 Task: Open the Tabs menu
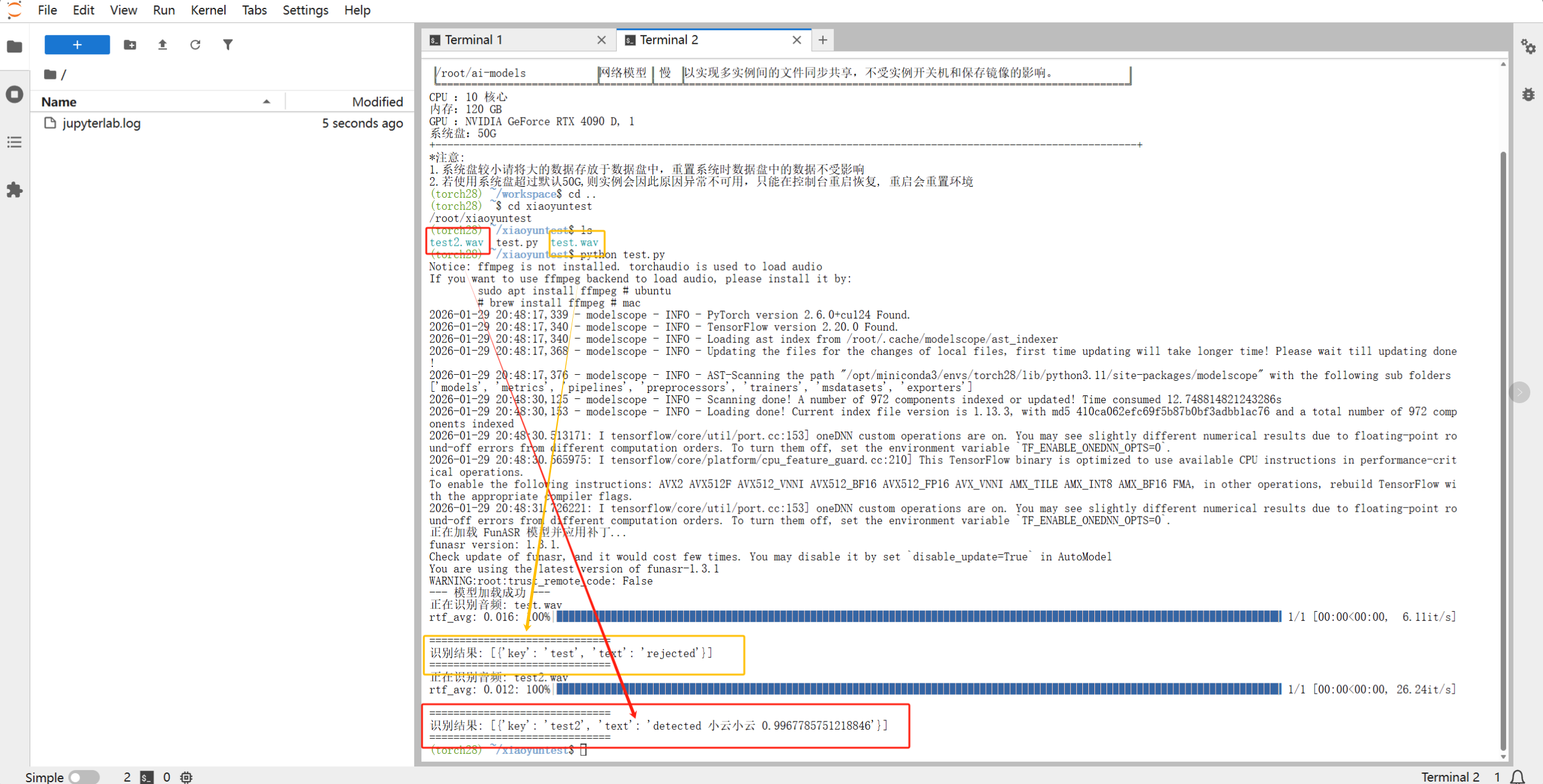254,10
